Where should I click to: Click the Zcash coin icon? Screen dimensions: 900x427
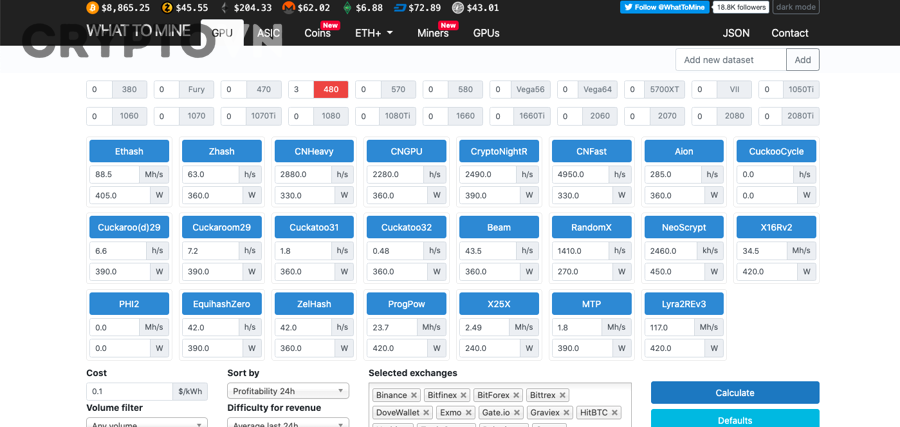167,7
